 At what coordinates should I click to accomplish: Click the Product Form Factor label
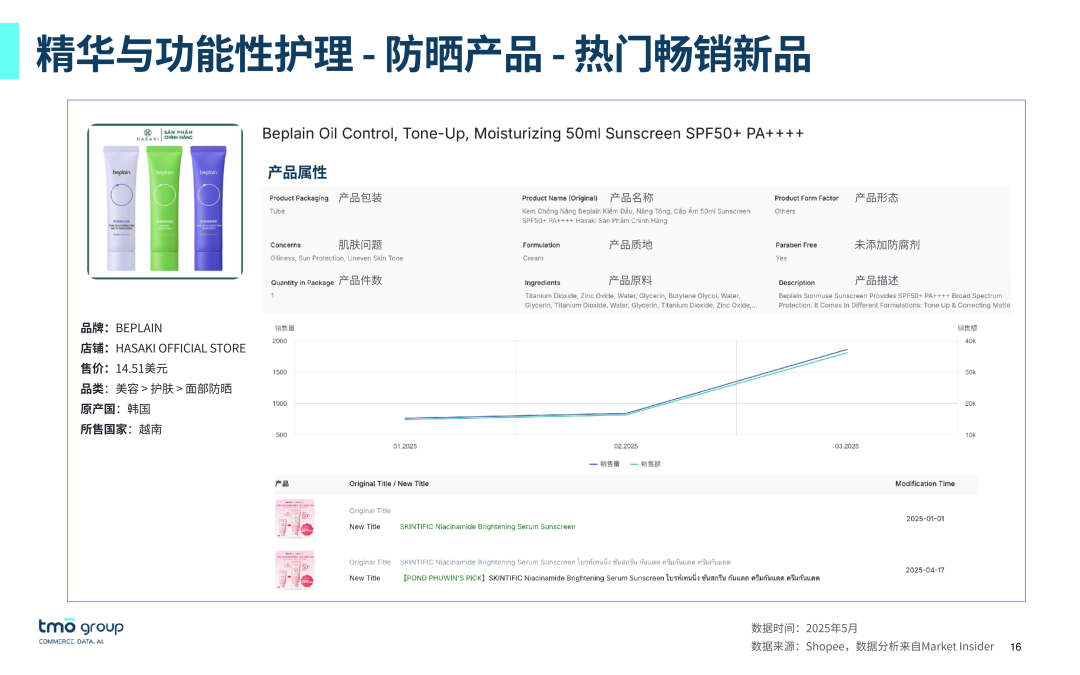[x=806, y=198]
